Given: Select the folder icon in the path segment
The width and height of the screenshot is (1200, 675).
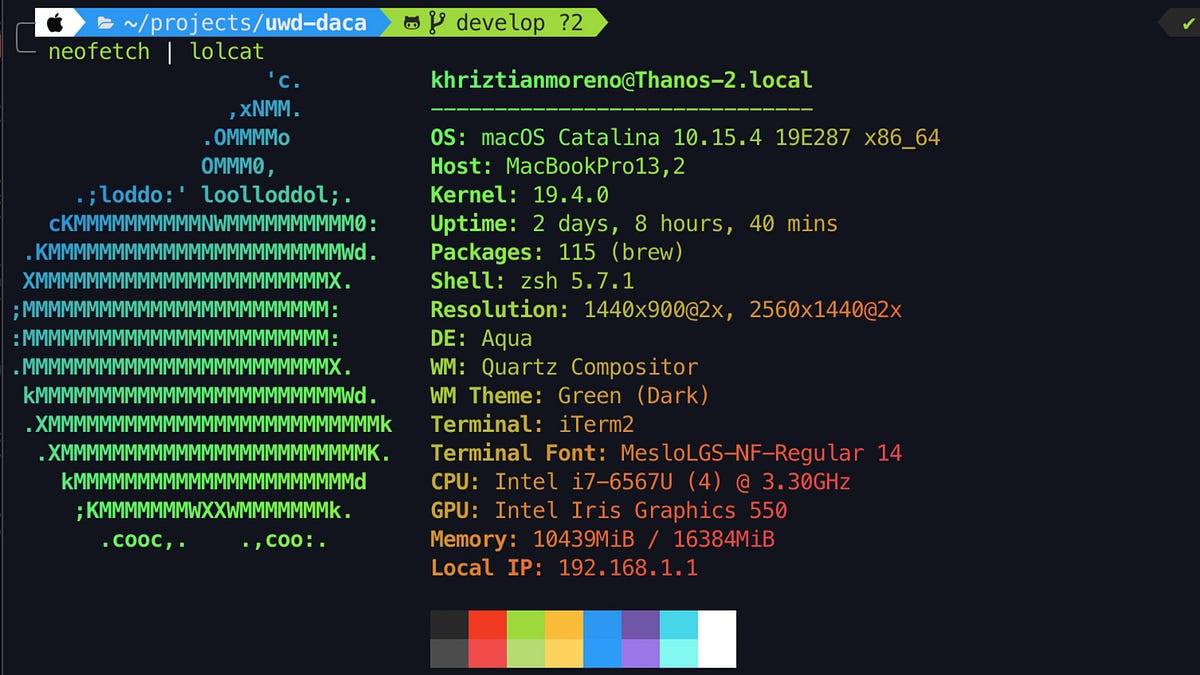Looking at the screenshot, I should coord(104,22).
